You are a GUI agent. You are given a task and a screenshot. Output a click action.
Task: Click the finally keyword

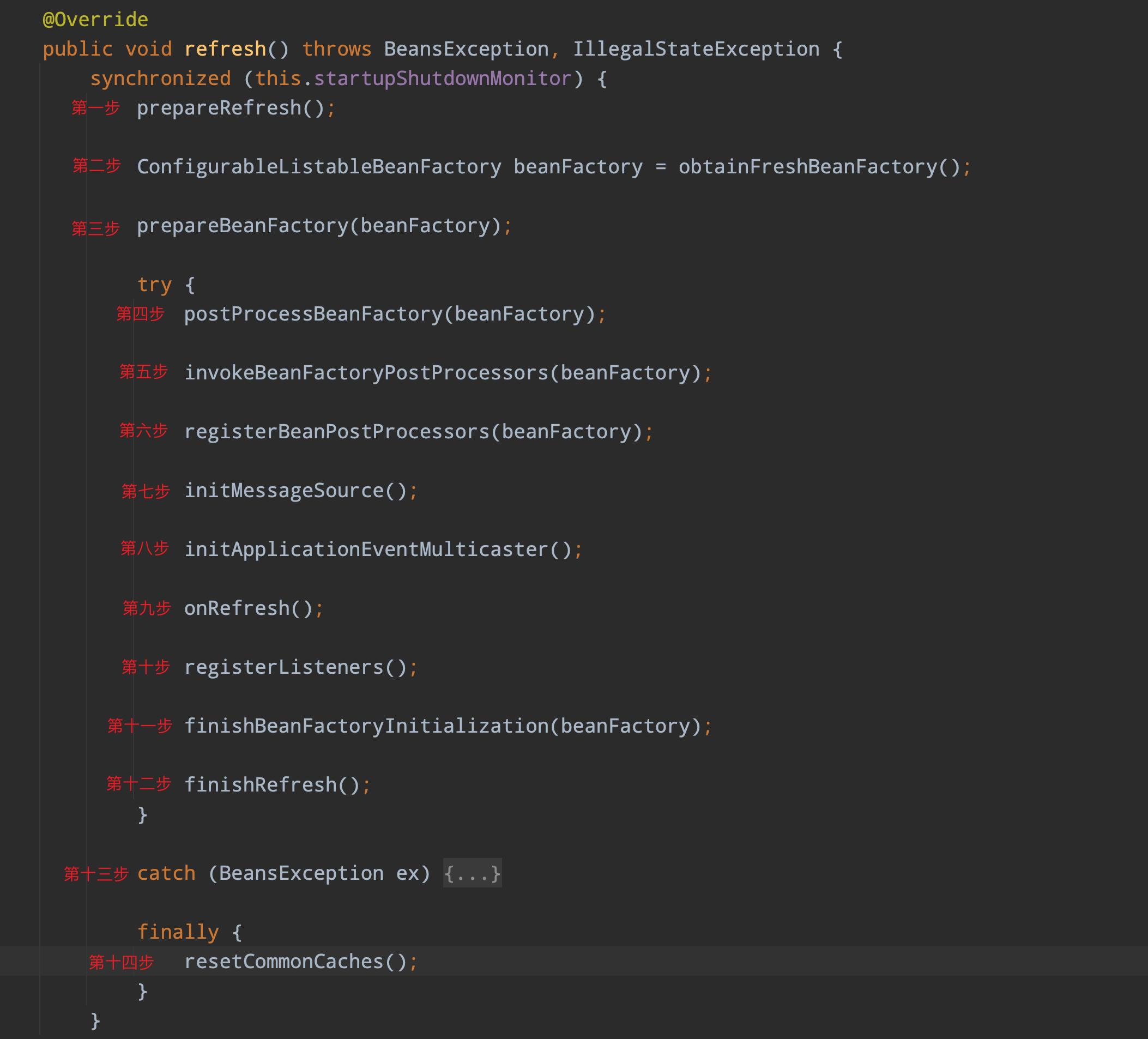178,932
